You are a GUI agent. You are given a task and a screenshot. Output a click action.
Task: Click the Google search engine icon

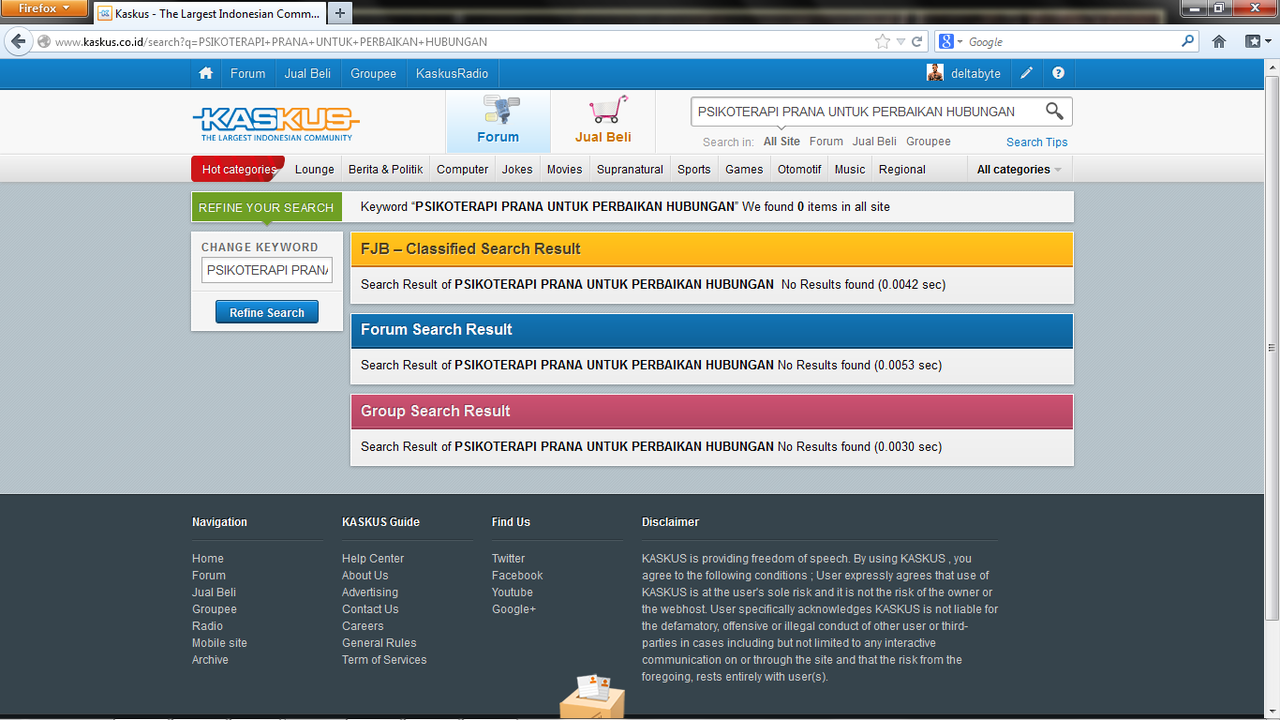click(946, 42)
